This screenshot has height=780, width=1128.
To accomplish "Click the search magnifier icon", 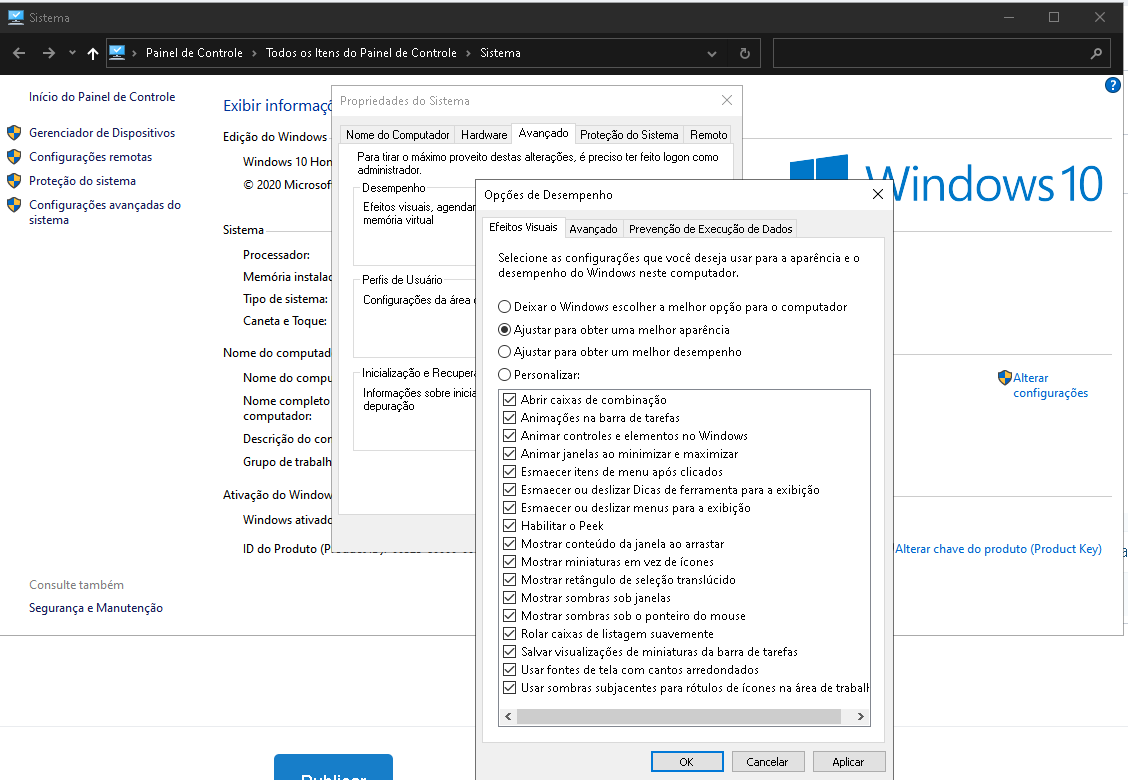I will click(x=1096, y=53).
